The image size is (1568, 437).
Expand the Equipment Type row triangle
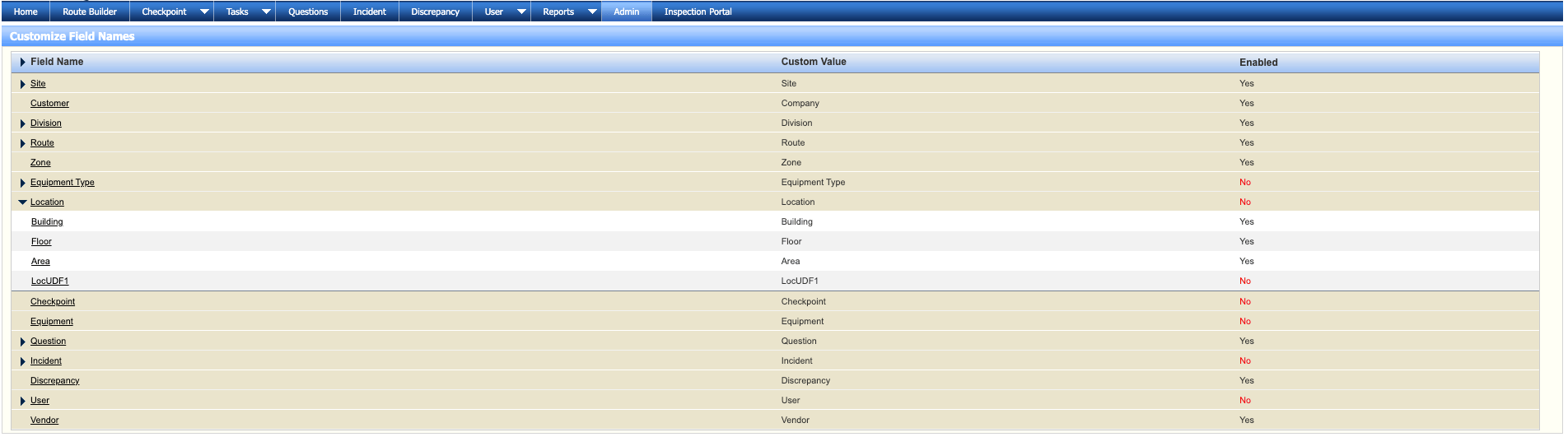tap(23, 183)
